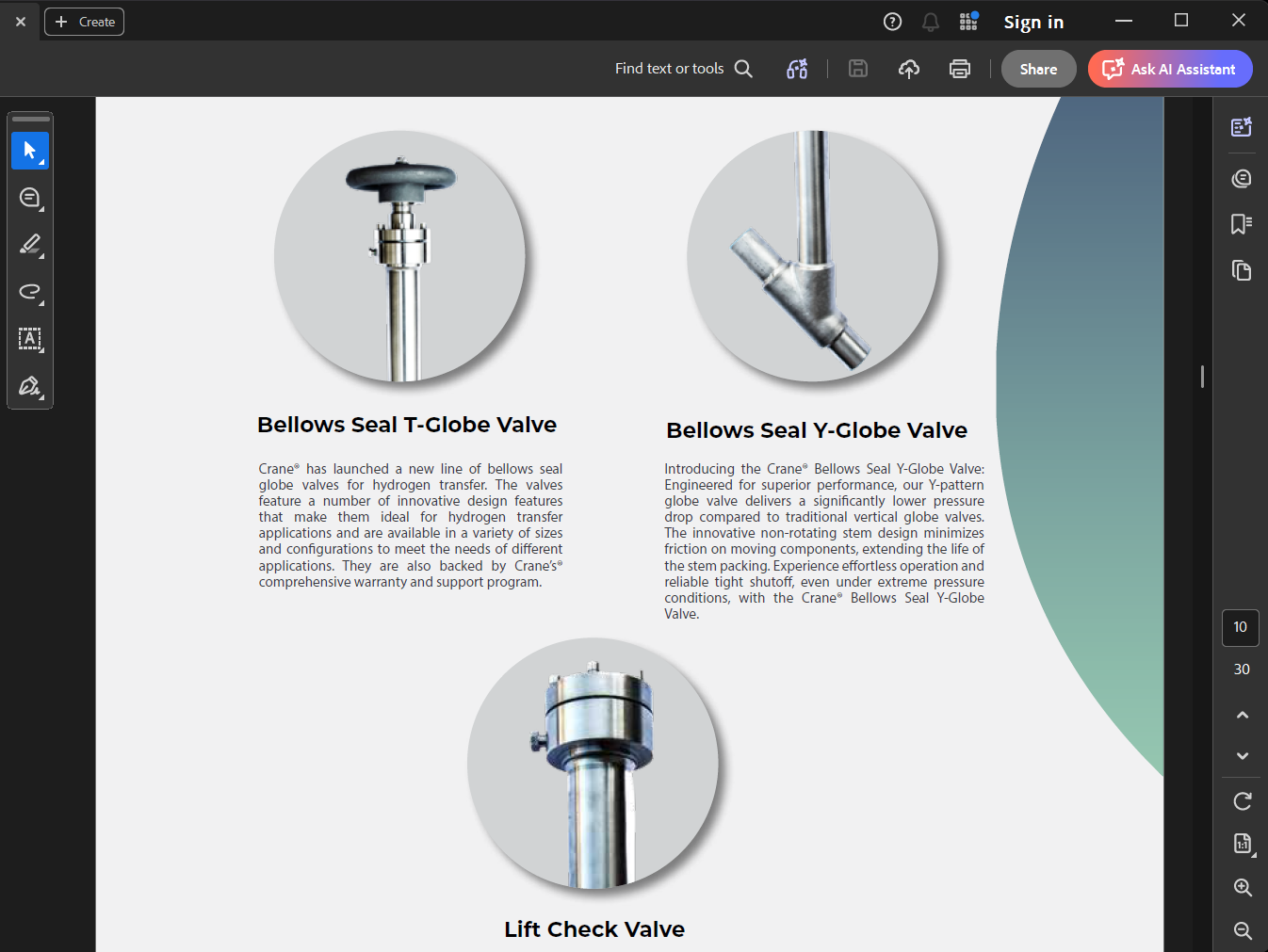Image resolution: width=1268 pixels, height=952 pixels.
Task: Close the current document tab
Action: 21,22
